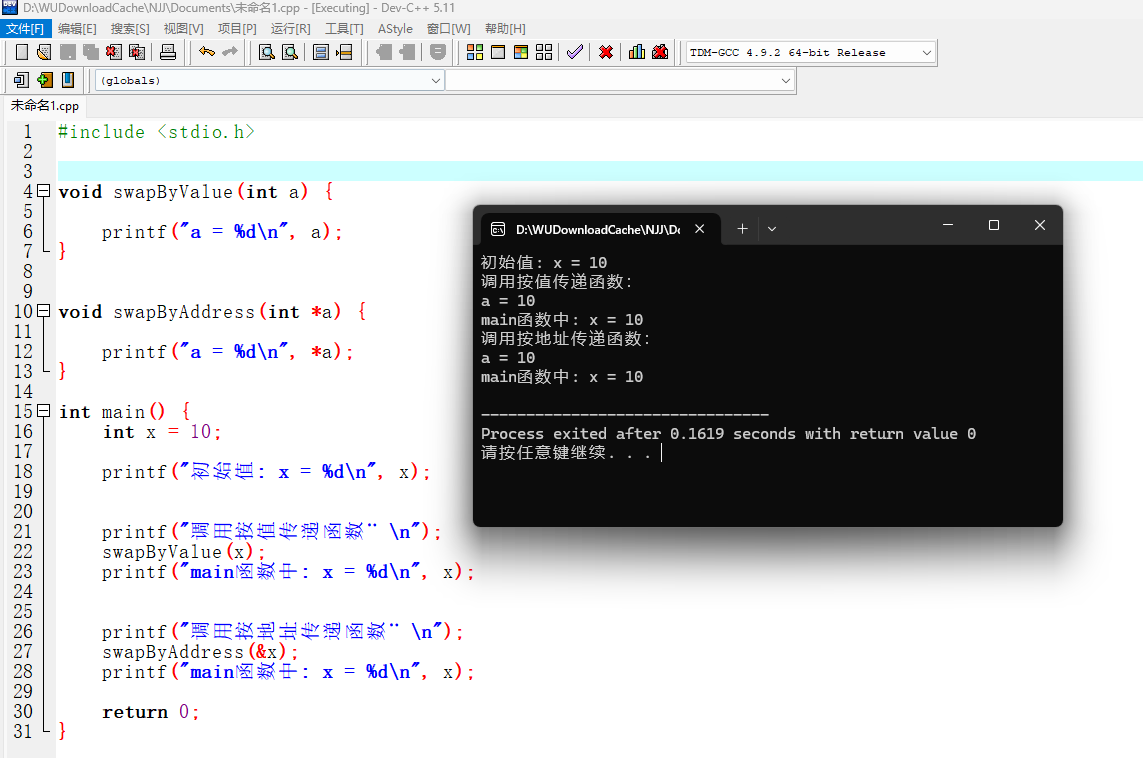
Task: Click the New file toolbar icon
Action: click(x=22, y=52)
